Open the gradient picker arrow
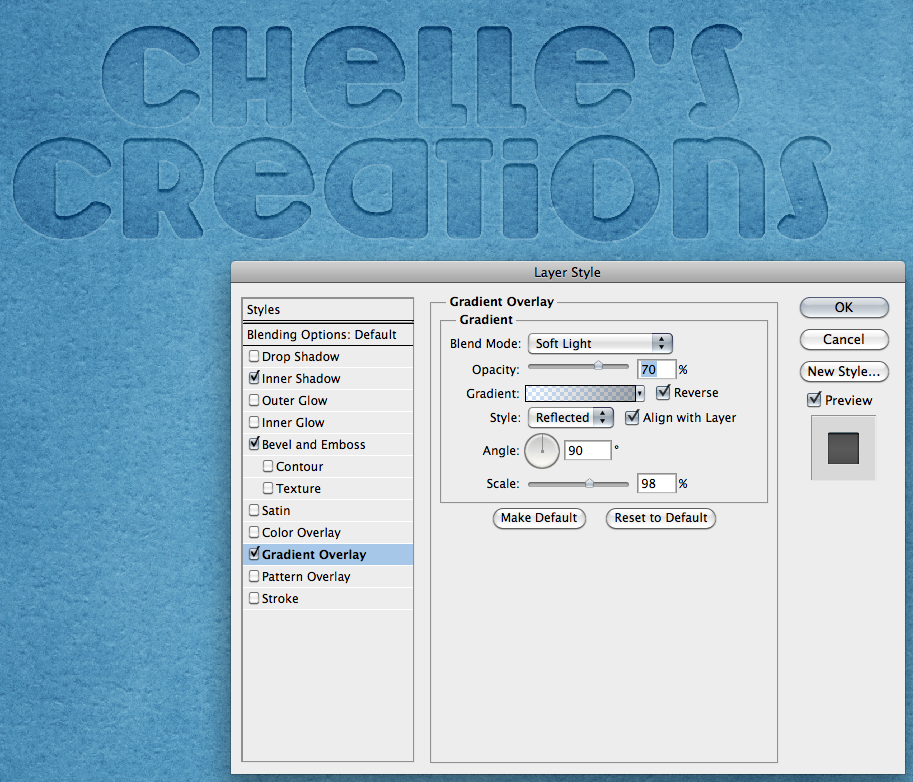The width and height of the screenshot is (913, 782). click(640, 394)
